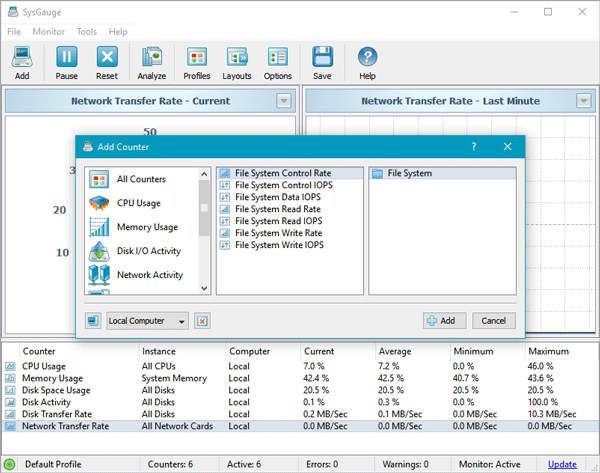This screenshot has height=473, width=600.
Task: Expand the Network Transfer Rate - Current dropdown
Action: (x=283, y=101)
